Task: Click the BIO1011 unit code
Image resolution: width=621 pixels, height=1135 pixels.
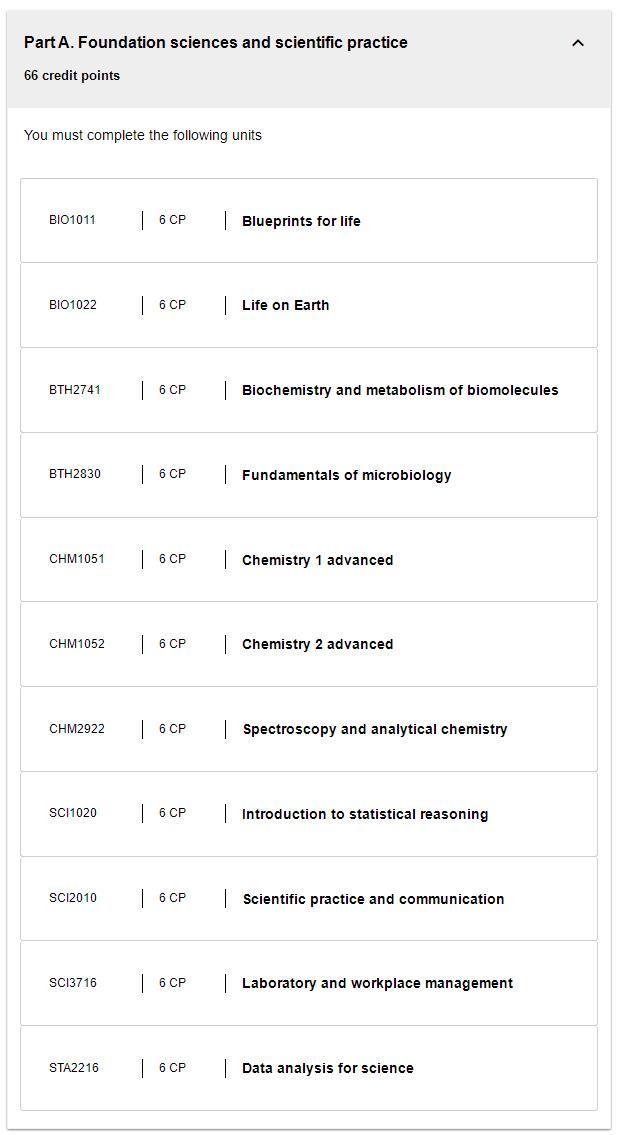Action: click(72, 220)
